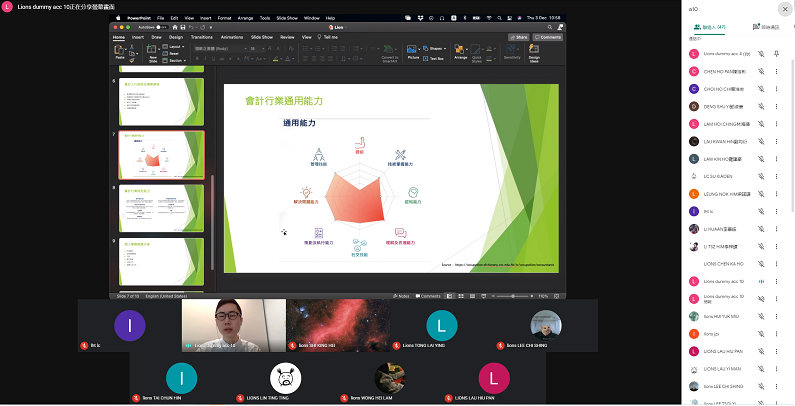Toggle the microphone icon for CHEN HO PAN
Image resolution: width=795 pixels, height=406 pixels.
click(761, 71)
